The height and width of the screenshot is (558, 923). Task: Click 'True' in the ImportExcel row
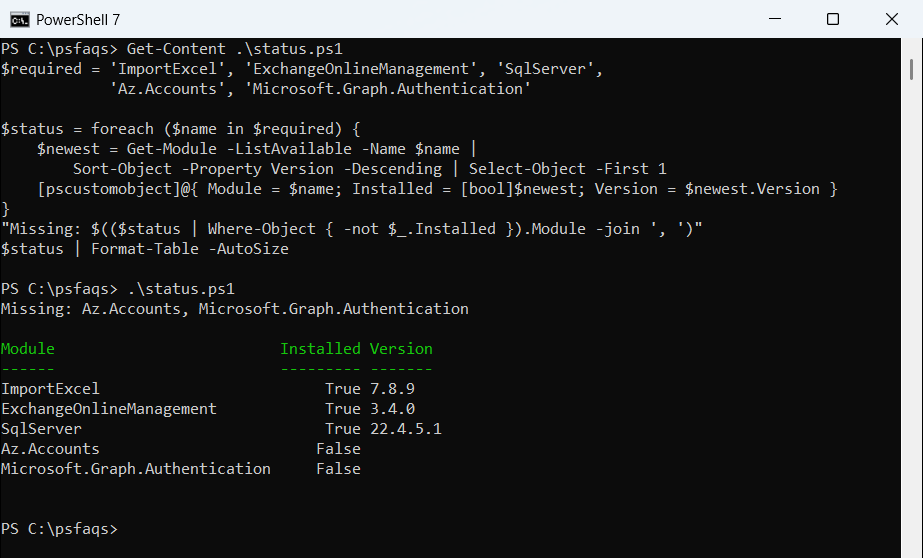343,389
